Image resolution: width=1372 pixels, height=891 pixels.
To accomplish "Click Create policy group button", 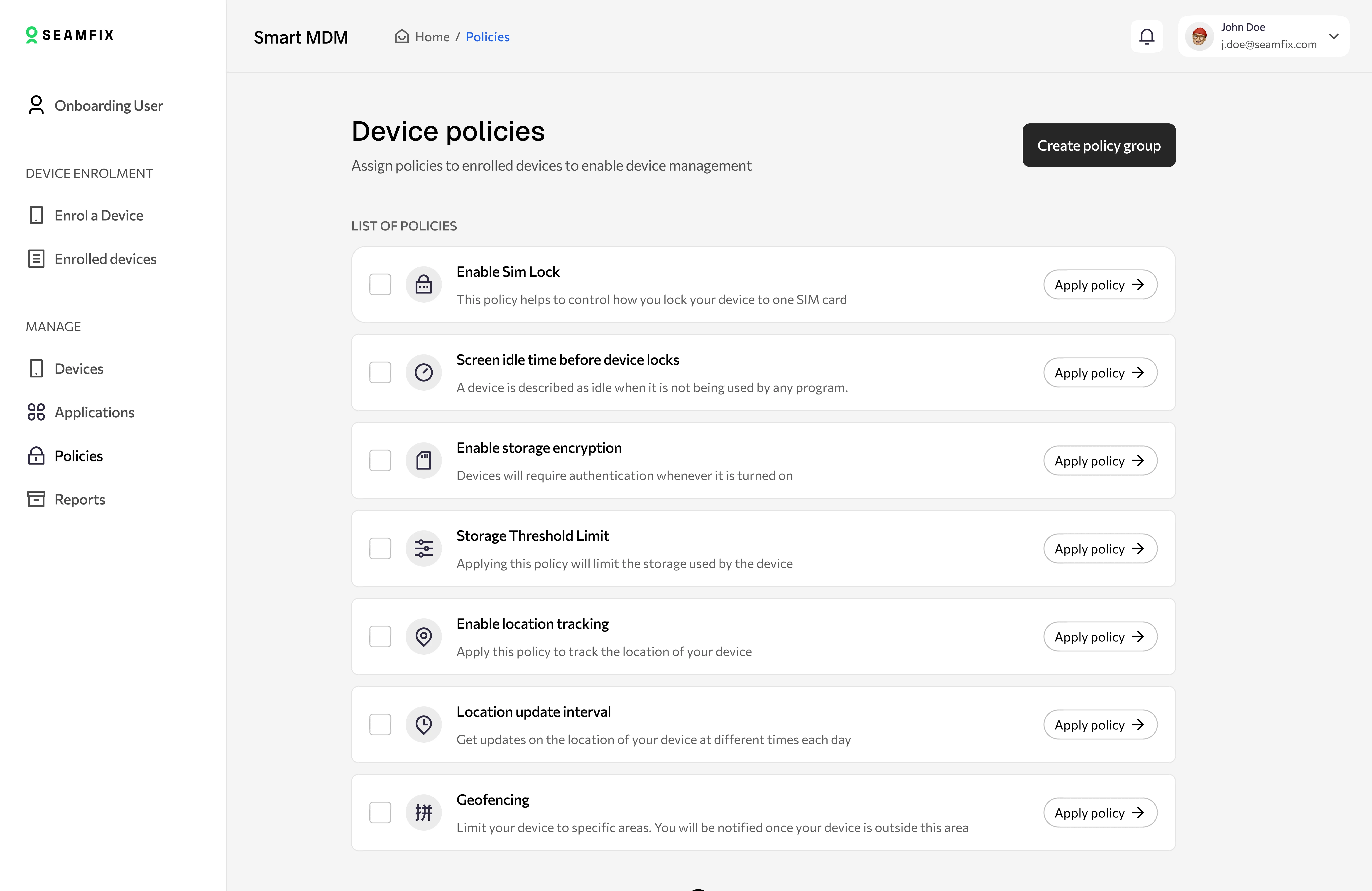I will [1098, 145].
